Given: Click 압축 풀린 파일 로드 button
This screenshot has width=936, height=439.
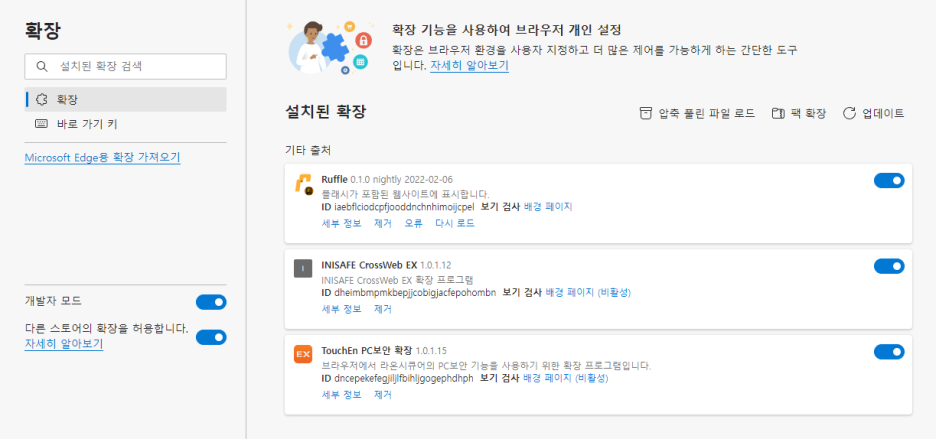Looking at the screenshot, I should [697, 113].
